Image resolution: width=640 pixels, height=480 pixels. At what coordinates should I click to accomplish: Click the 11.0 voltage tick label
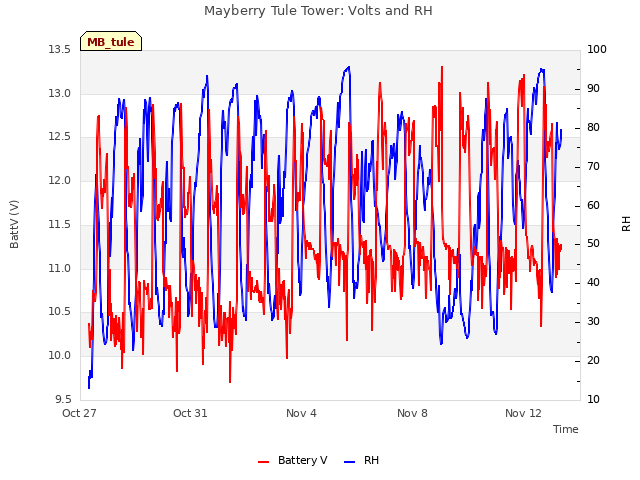click(60, 268)
